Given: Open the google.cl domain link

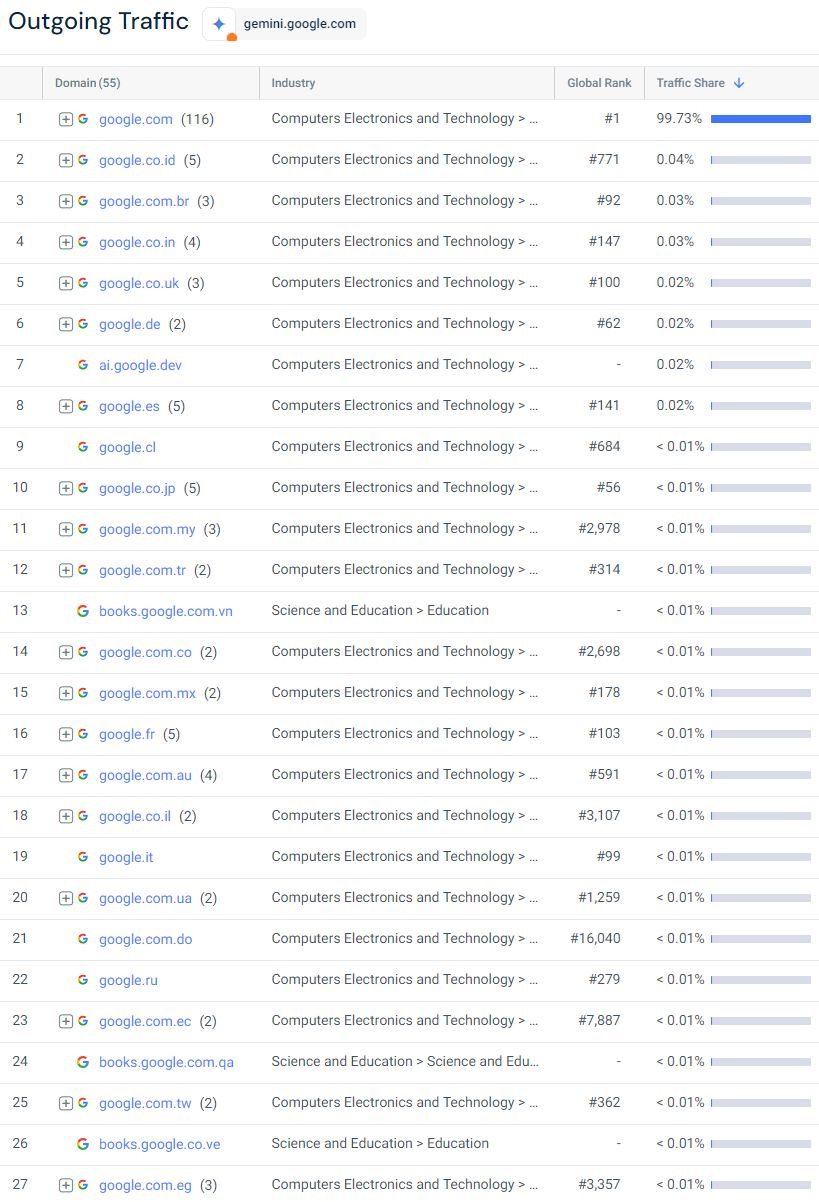Looking at the screenshot, I should 127,447.
